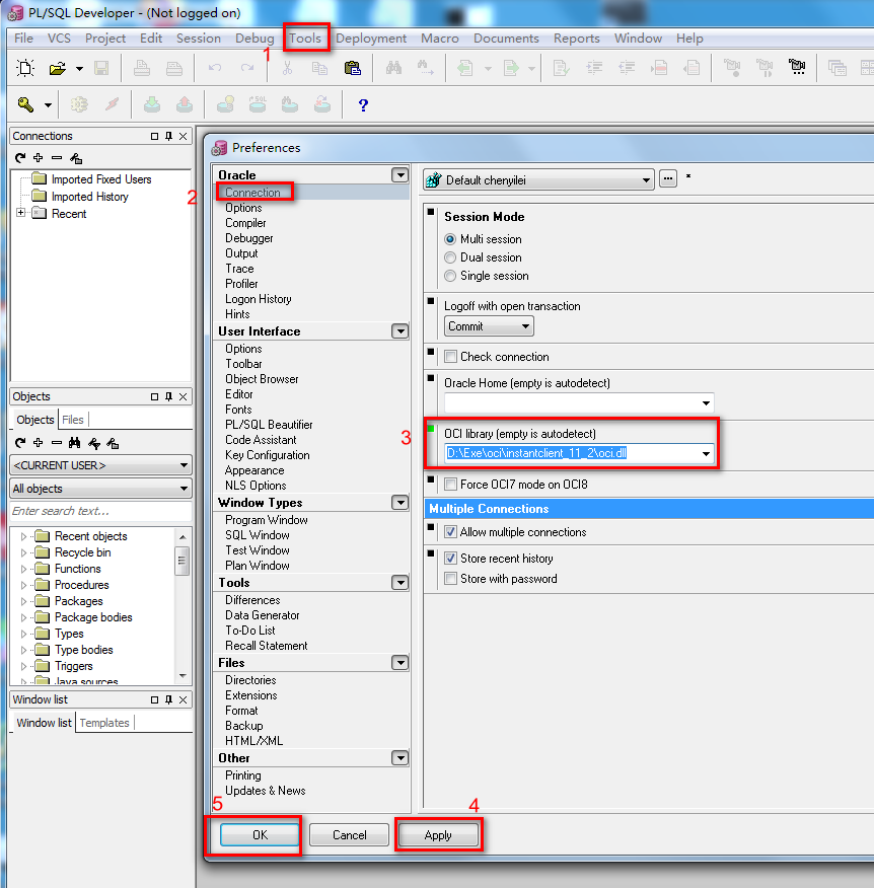Pin the Connections panel
The width and height of the screenshot is (874, 888).
click(x=169, y=136)
